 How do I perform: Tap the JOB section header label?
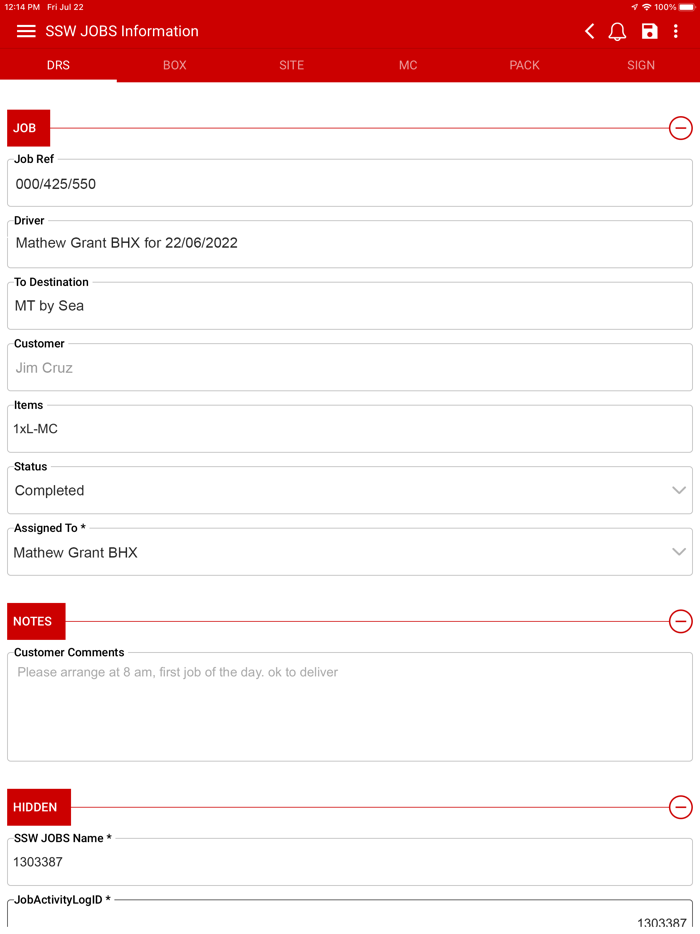pos(29,127)
